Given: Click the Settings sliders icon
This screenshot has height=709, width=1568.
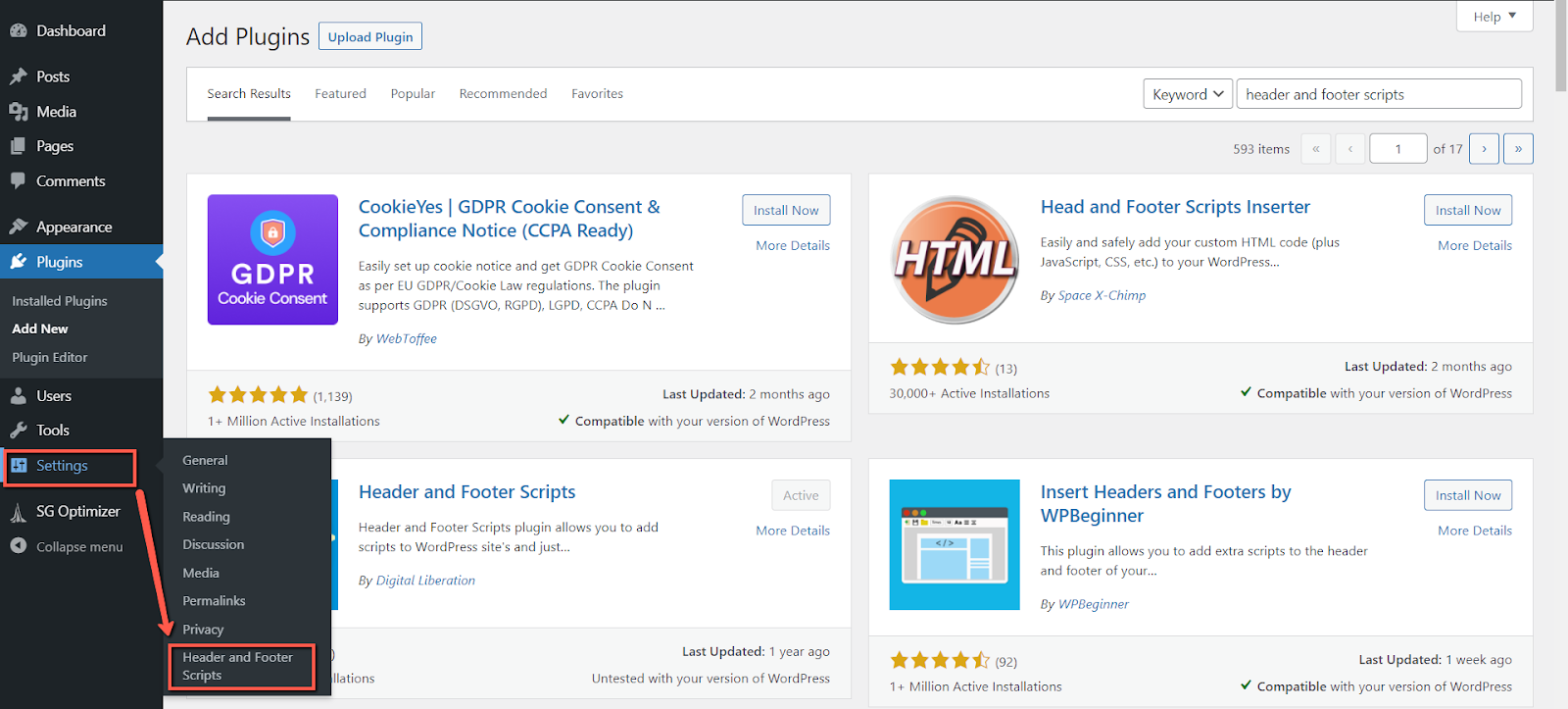Looking at the screenshot, I should [19, 466].
